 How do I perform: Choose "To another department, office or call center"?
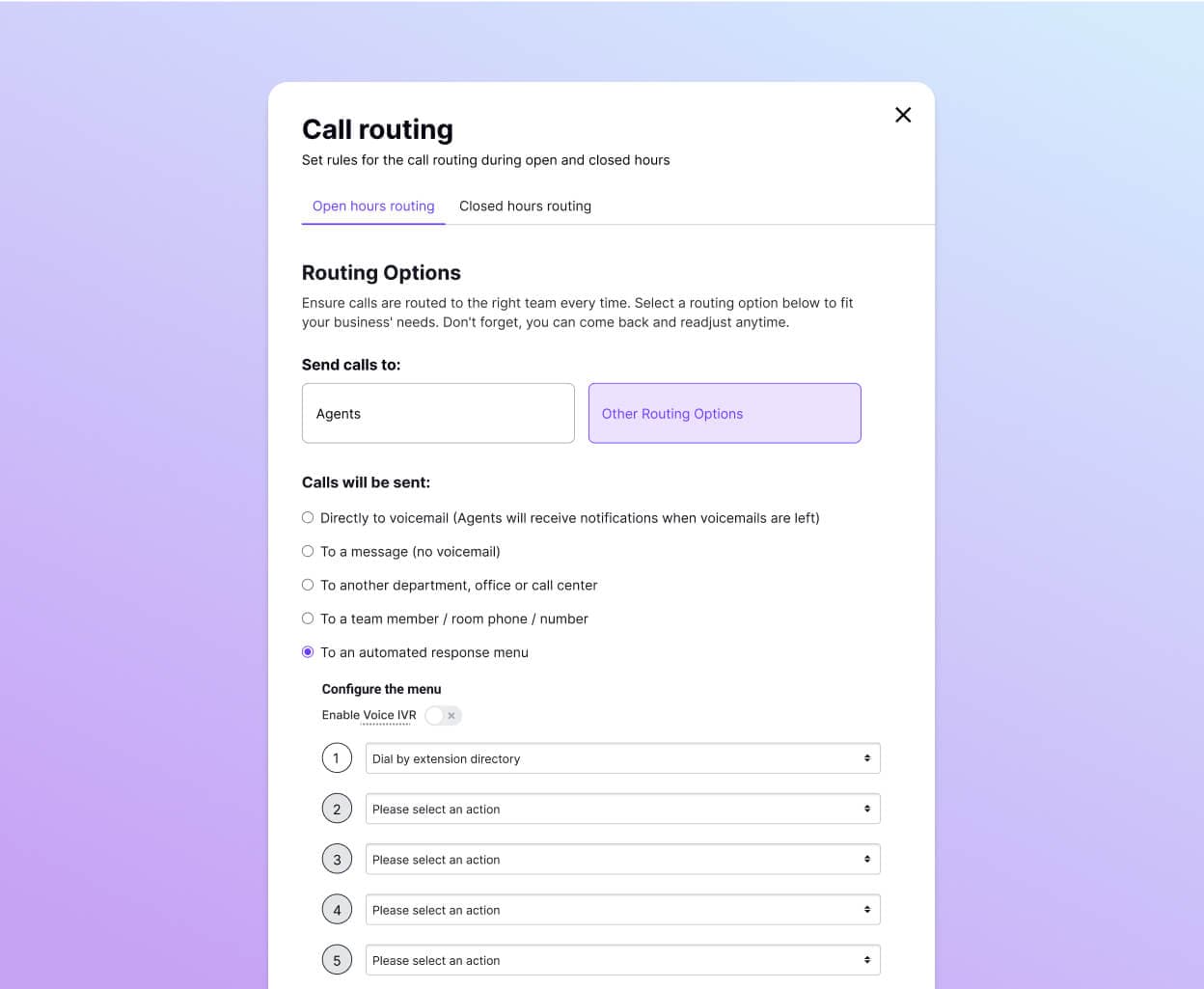[x=307, y=585]
